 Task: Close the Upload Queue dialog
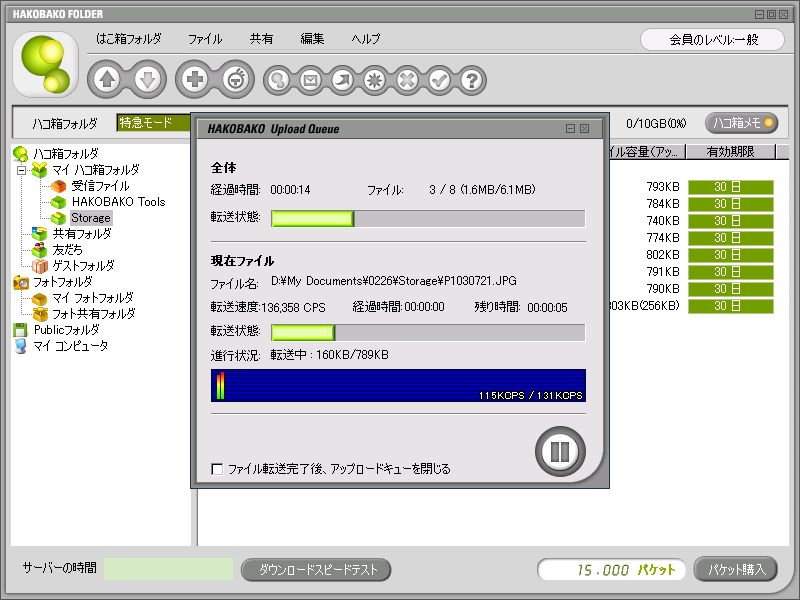[x=585, y=129]
